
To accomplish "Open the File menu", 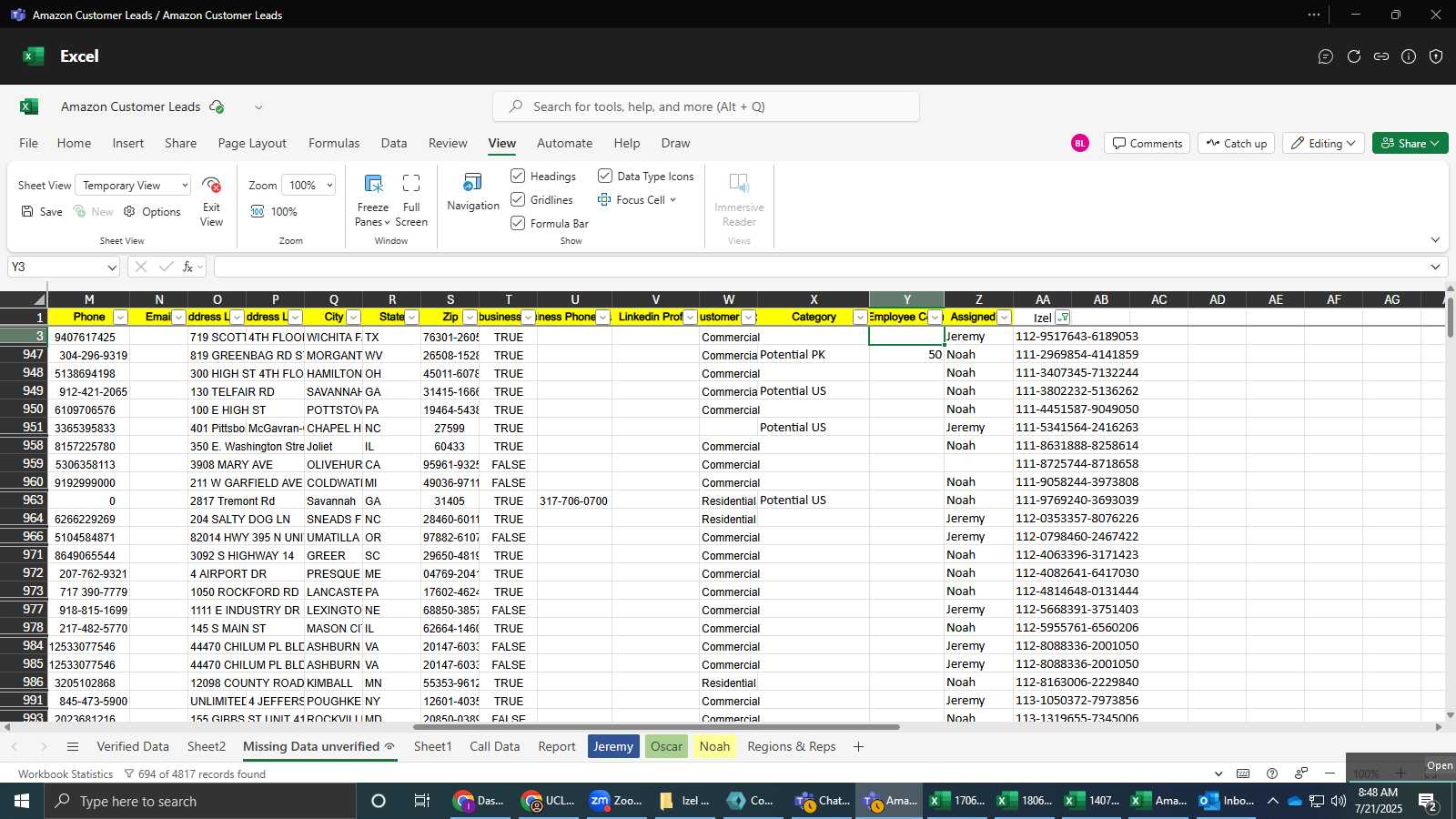I will click(x=29, y=143).
